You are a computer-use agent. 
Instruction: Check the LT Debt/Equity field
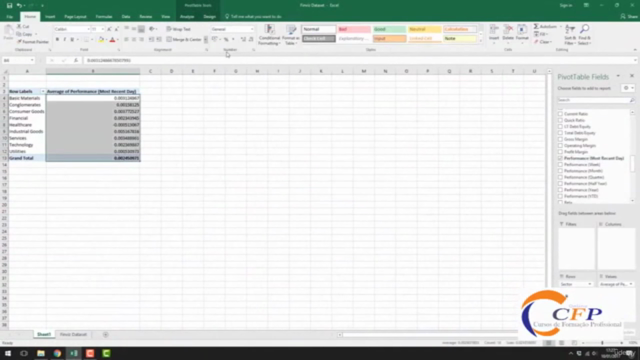(560, 127)
